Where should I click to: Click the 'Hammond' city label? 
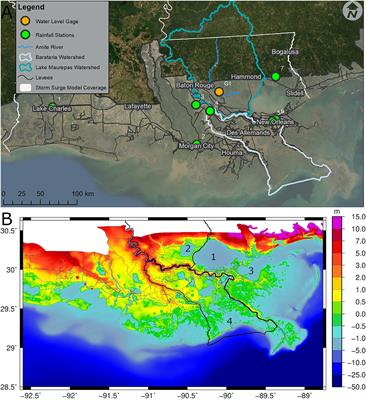pyautogui.click(x=247, y=77)
